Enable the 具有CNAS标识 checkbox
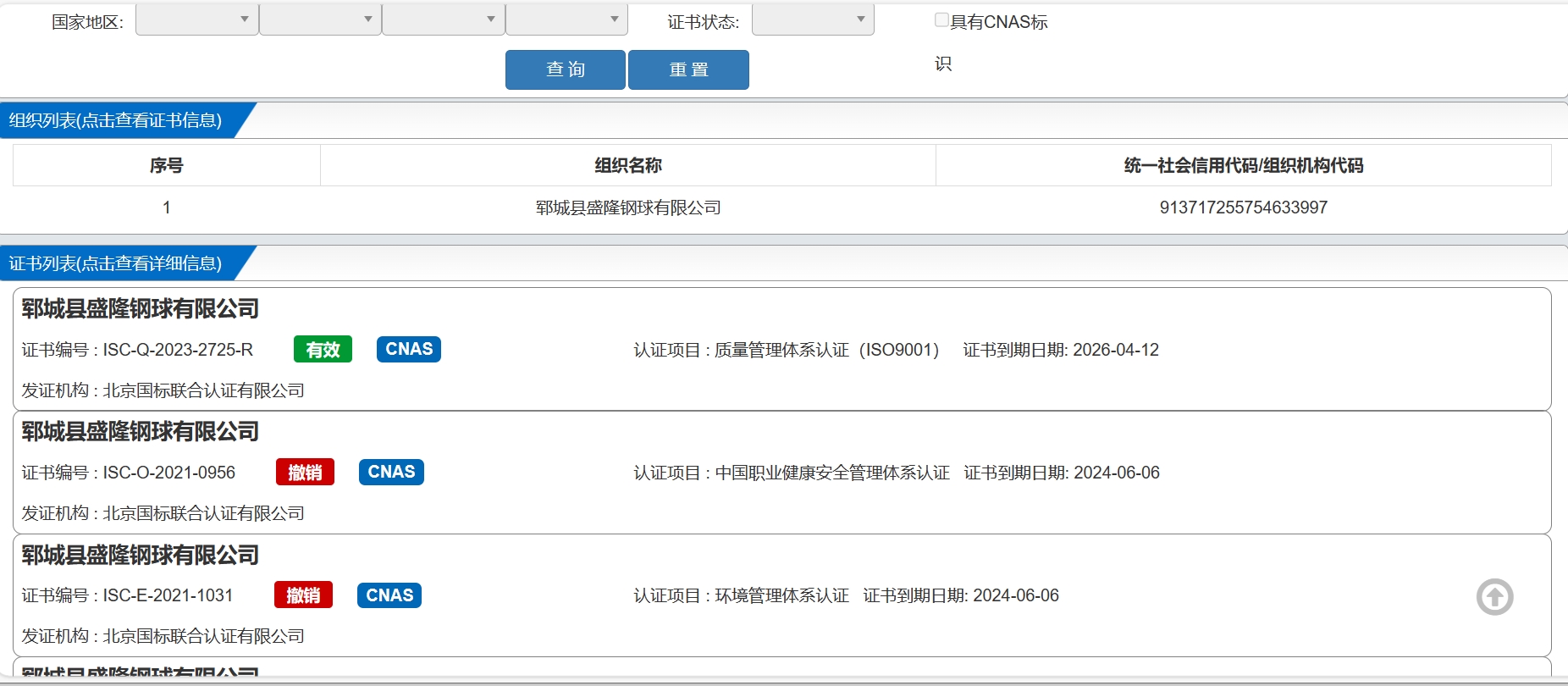 click(x=941, y=20)
